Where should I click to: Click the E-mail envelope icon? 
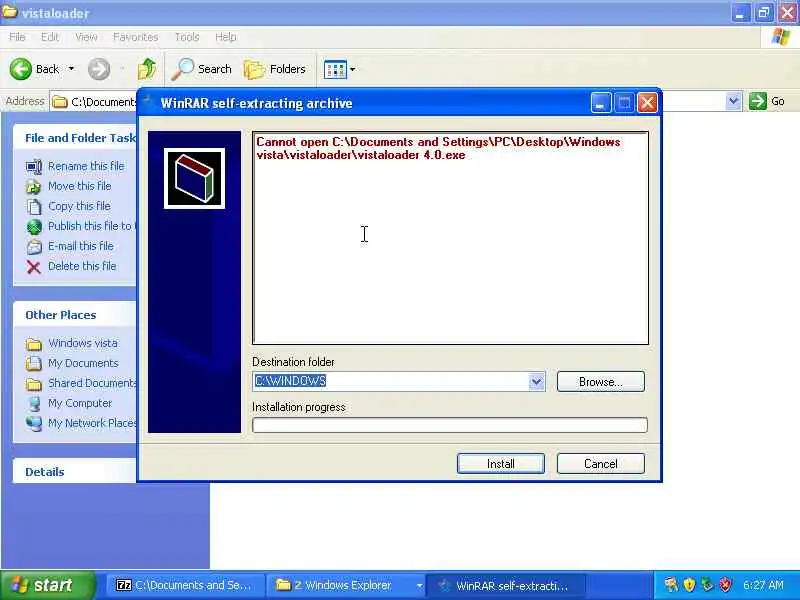point(34,247)
